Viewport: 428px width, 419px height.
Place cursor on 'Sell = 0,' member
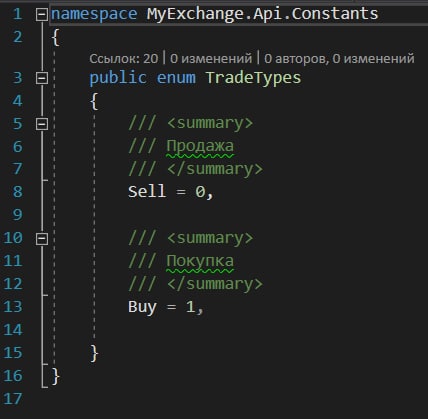point(171,192)
